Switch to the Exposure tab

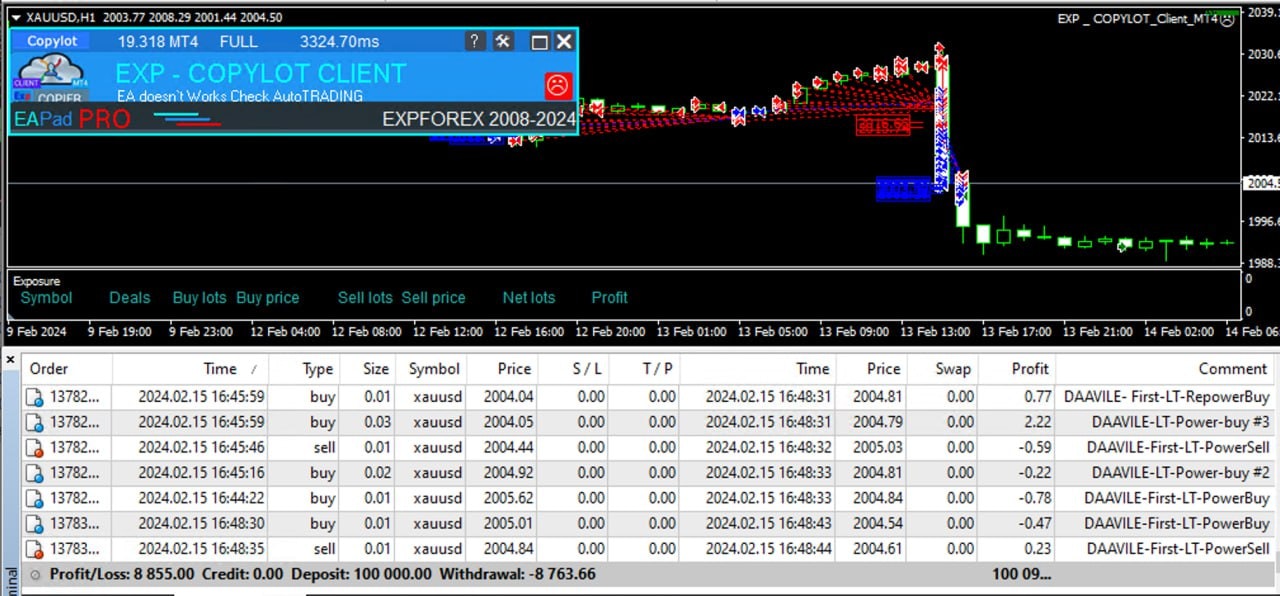tap(37, 281)
